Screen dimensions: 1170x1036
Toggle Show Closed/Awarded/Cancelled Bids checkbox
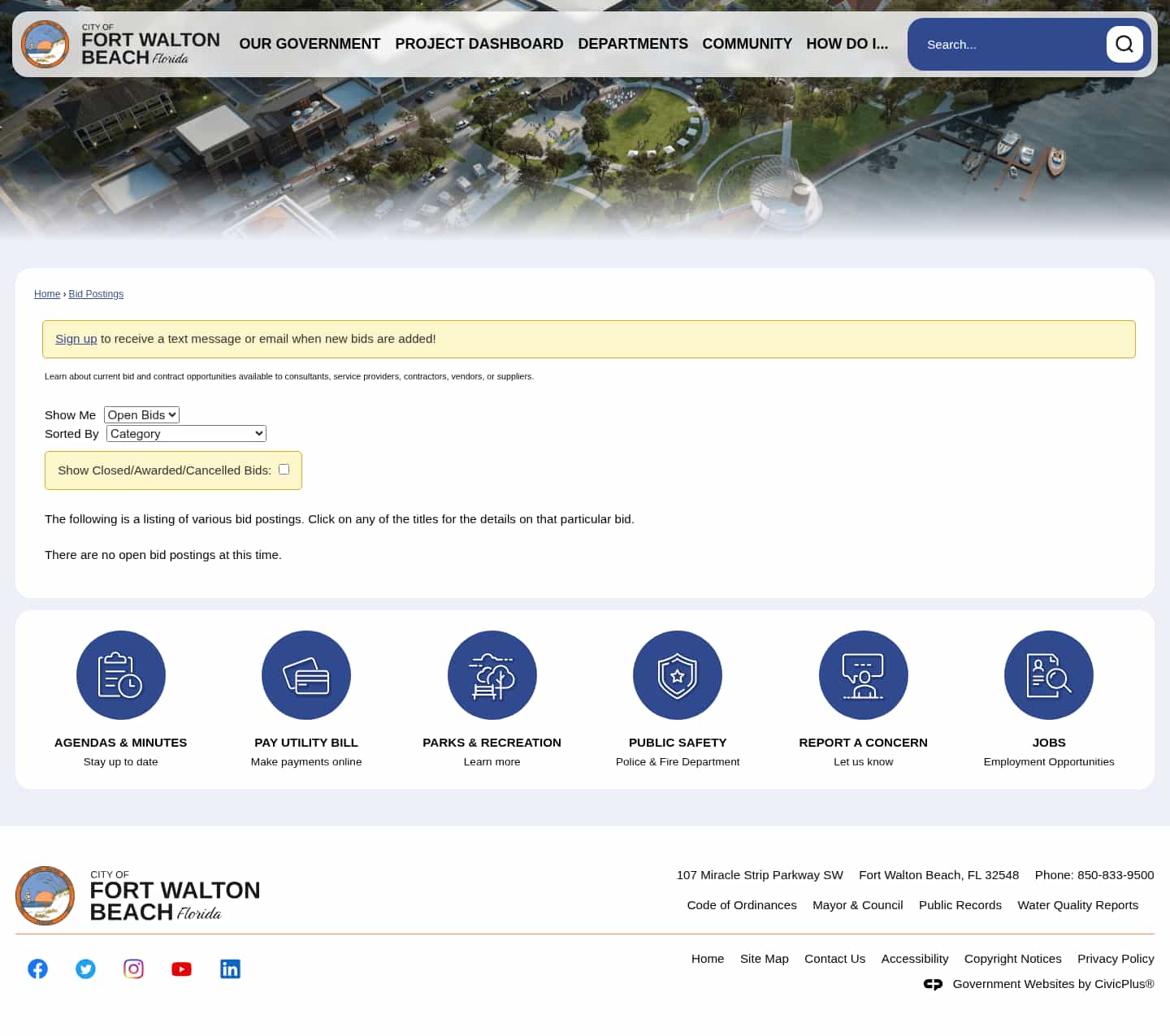coord(284,469)
